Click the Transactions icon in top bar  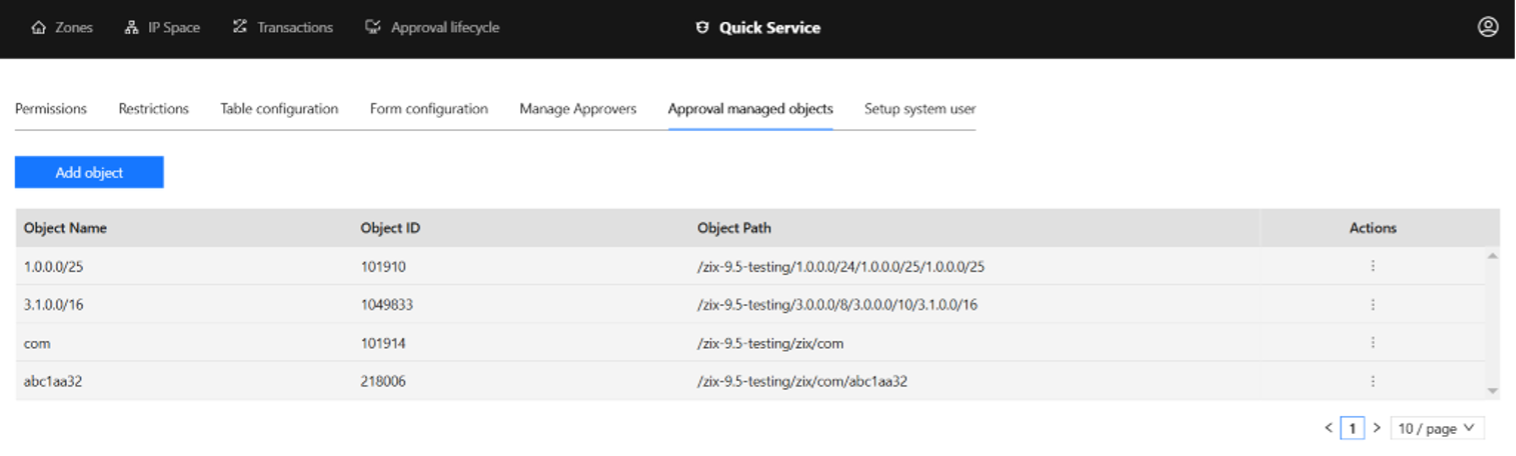pyautogui.click(x=240, y=28)
